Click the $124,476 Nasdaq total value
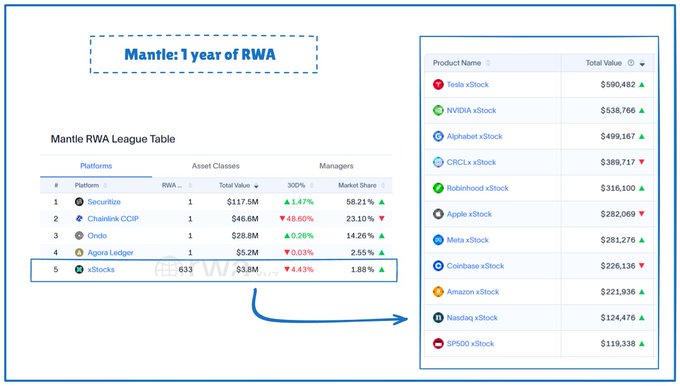 618,317
